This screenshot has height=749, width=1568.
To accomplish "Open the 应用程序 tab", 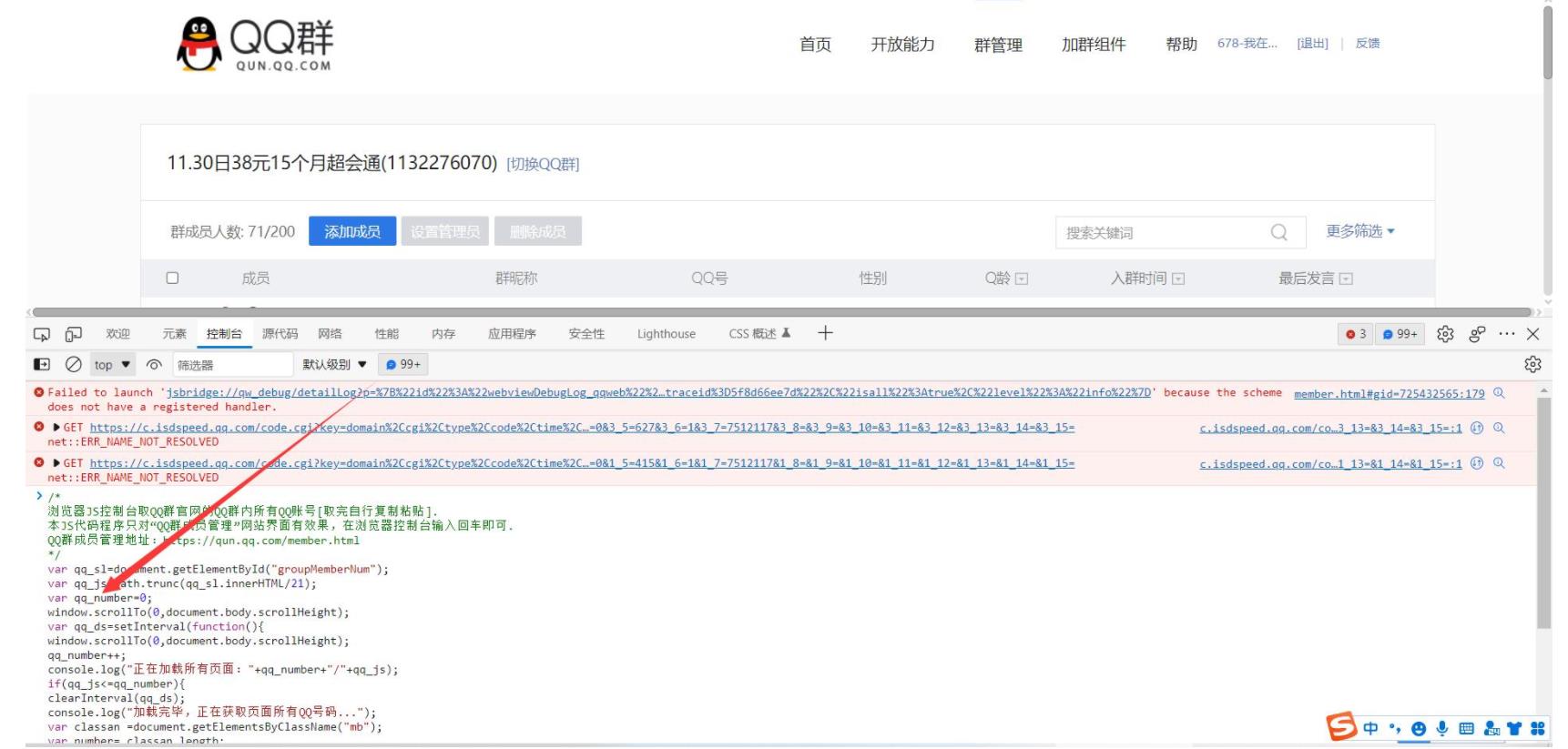I will point(512,334).
